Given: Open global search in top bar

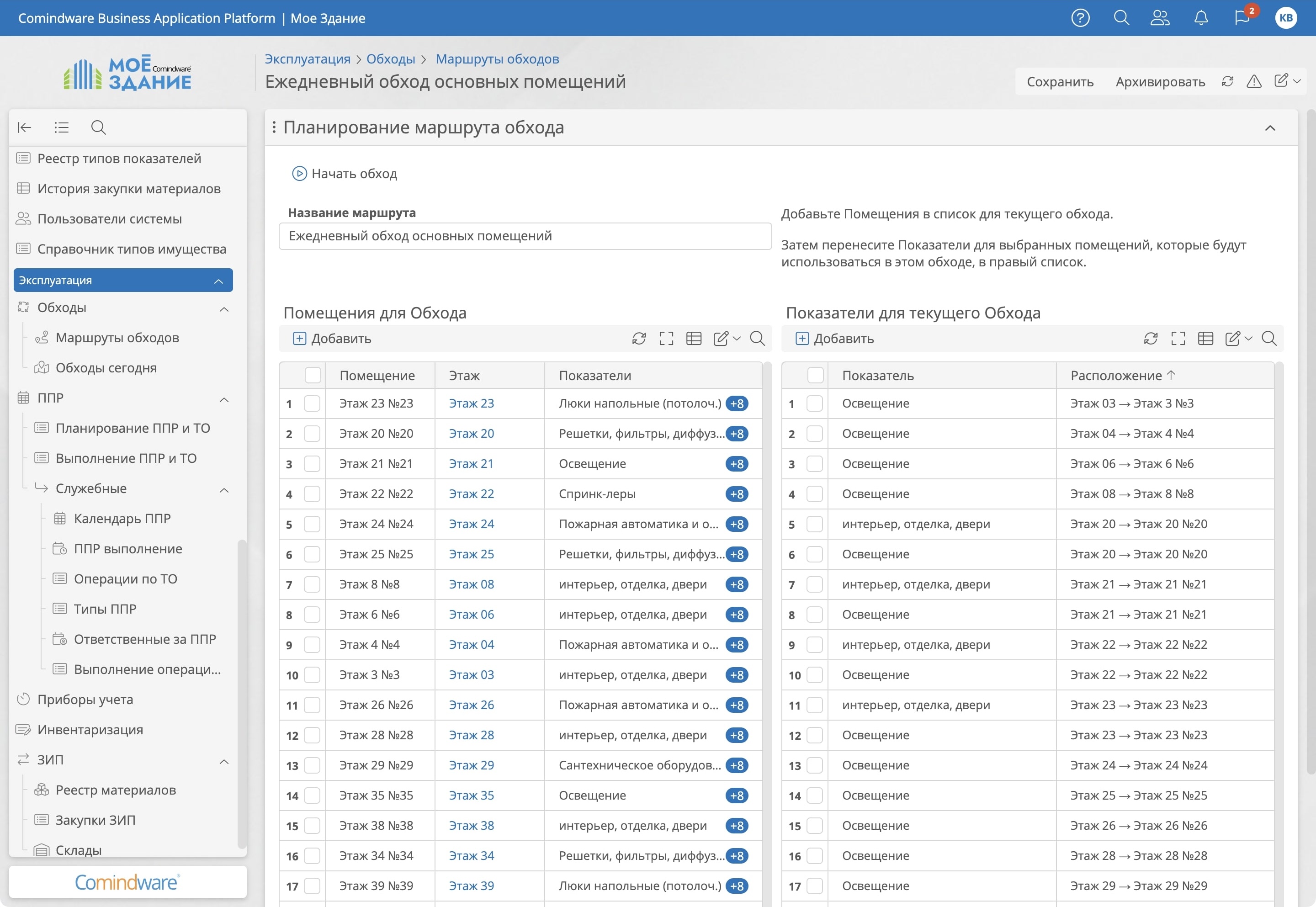Looking at the screenshot, I should click(x=1121, y=18).
